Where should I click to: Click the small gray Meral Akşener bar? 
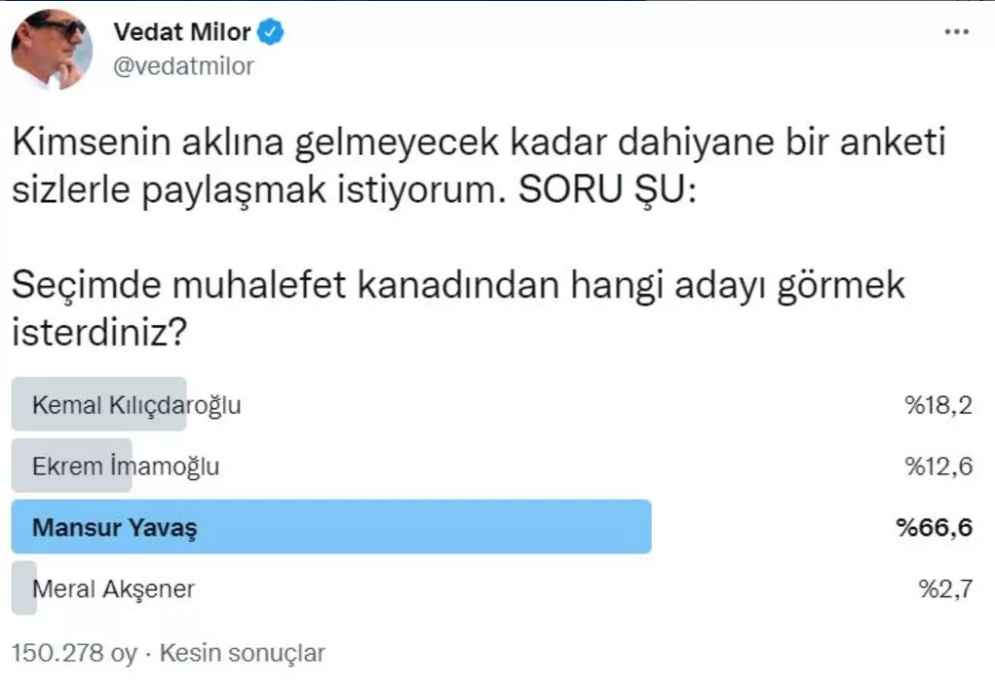24,588
